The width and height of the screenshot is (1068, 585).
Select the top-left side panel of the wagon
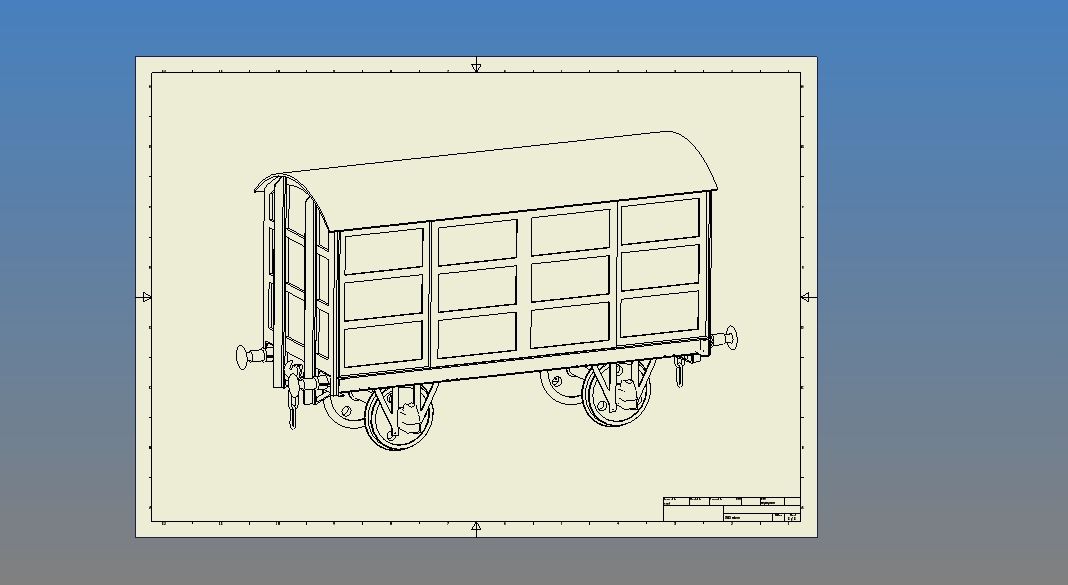383,252
